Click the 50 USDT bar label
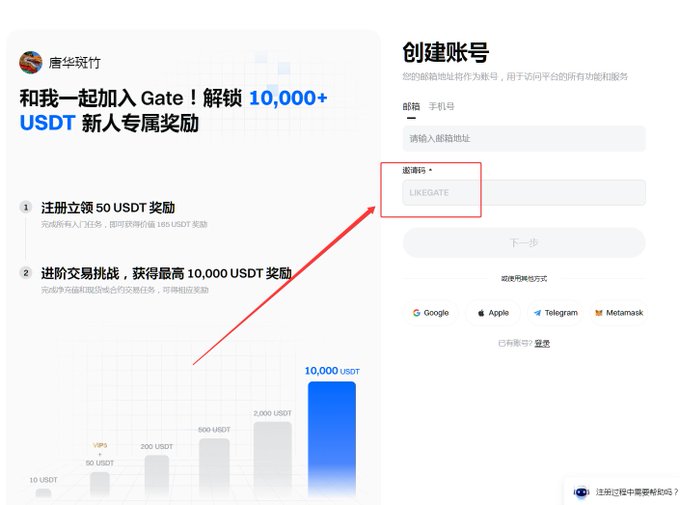 100,463
